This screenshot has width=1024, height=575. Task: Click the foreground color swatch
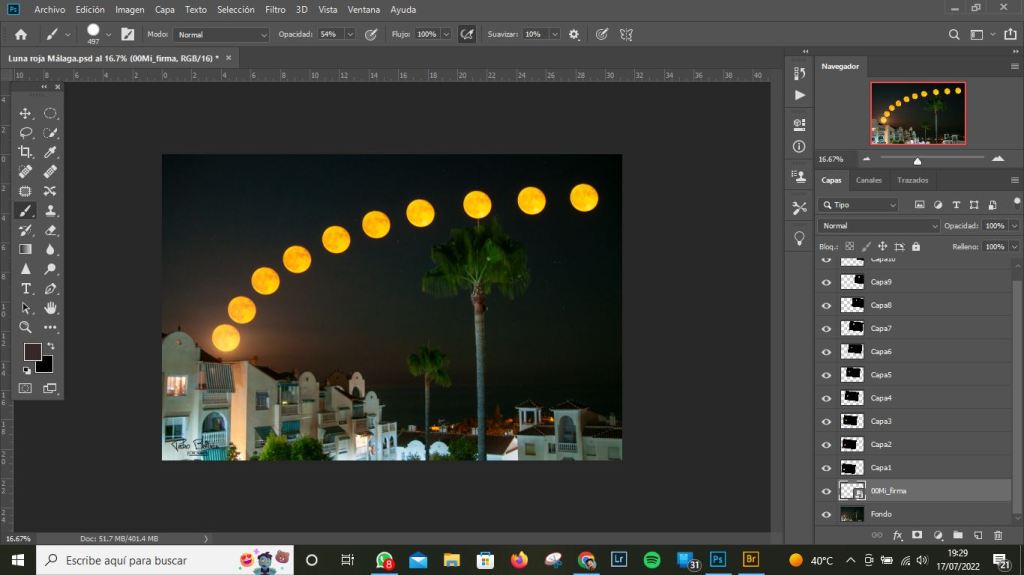[x=32, y=352]
